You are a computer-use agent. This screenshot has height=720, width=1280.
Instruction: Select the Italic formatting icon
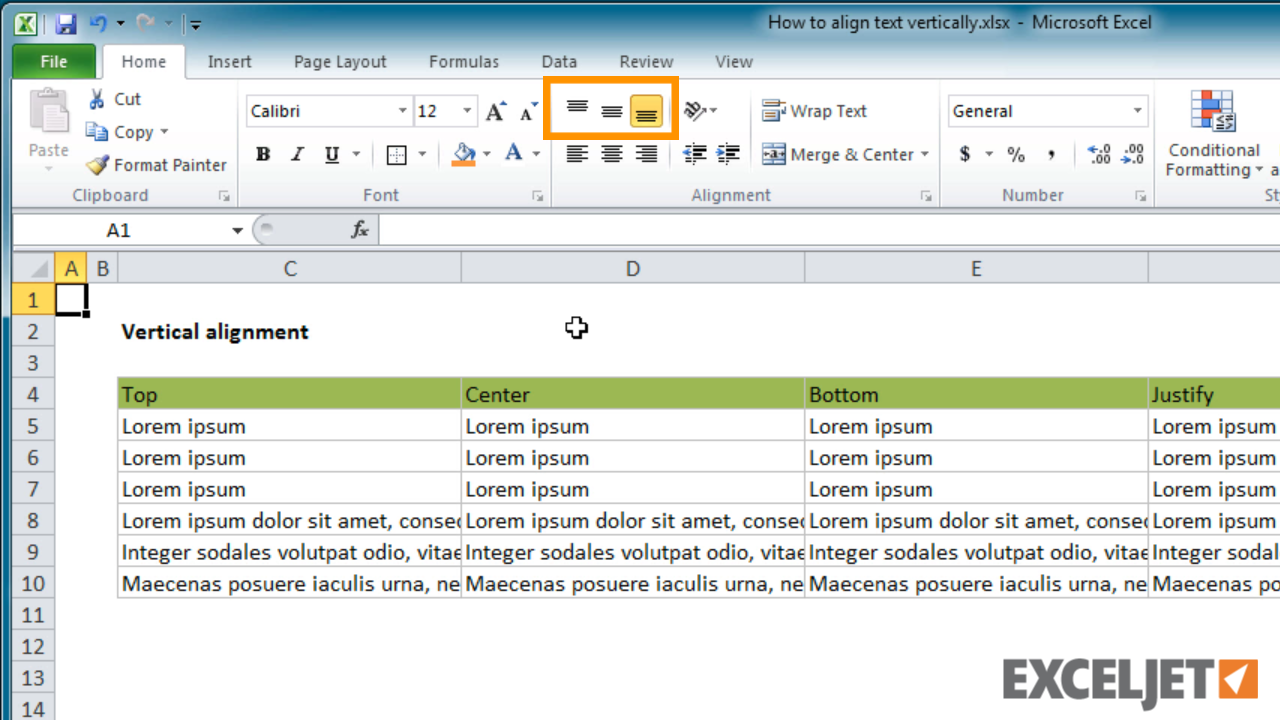[296, 154]
